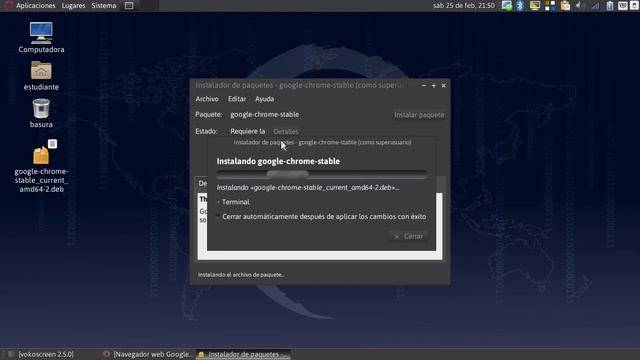This screenshot has width=640, height=360.
Task: Open the Ayuda menu in package installer
Action: (264, 99)
